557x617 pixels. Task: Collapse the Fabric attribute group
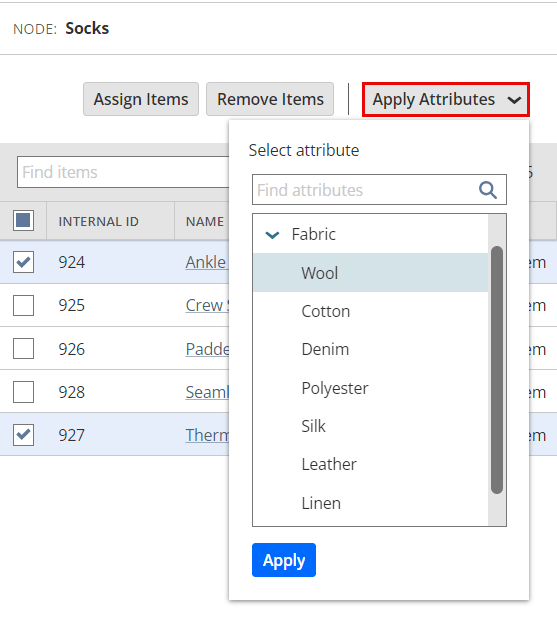(272, 235)
